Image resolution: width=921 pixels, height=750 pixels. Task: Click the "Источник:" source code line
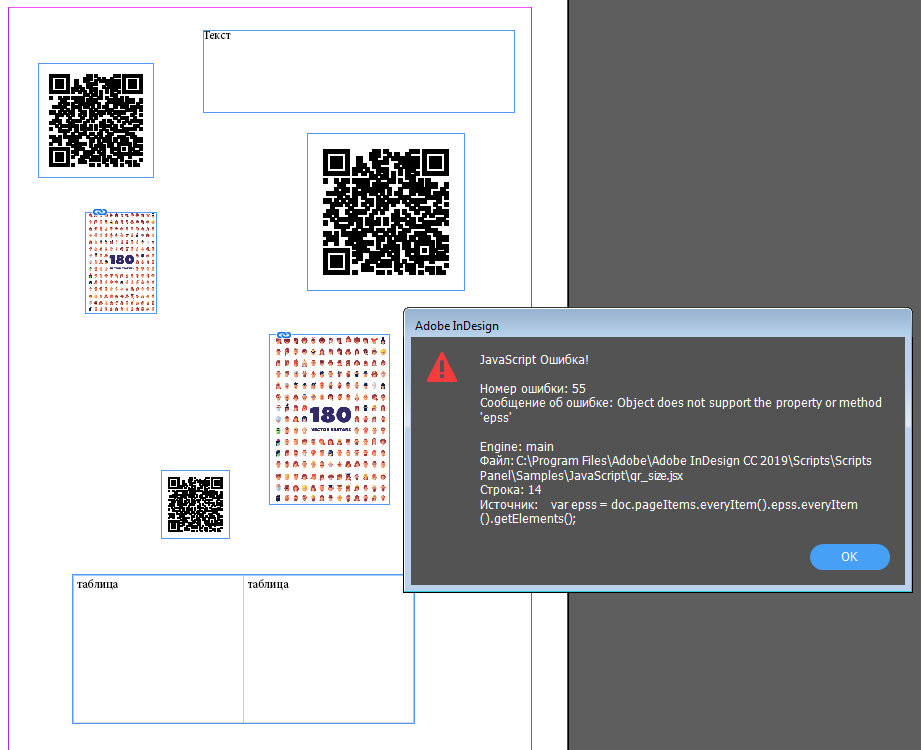(x=668, y=512)
